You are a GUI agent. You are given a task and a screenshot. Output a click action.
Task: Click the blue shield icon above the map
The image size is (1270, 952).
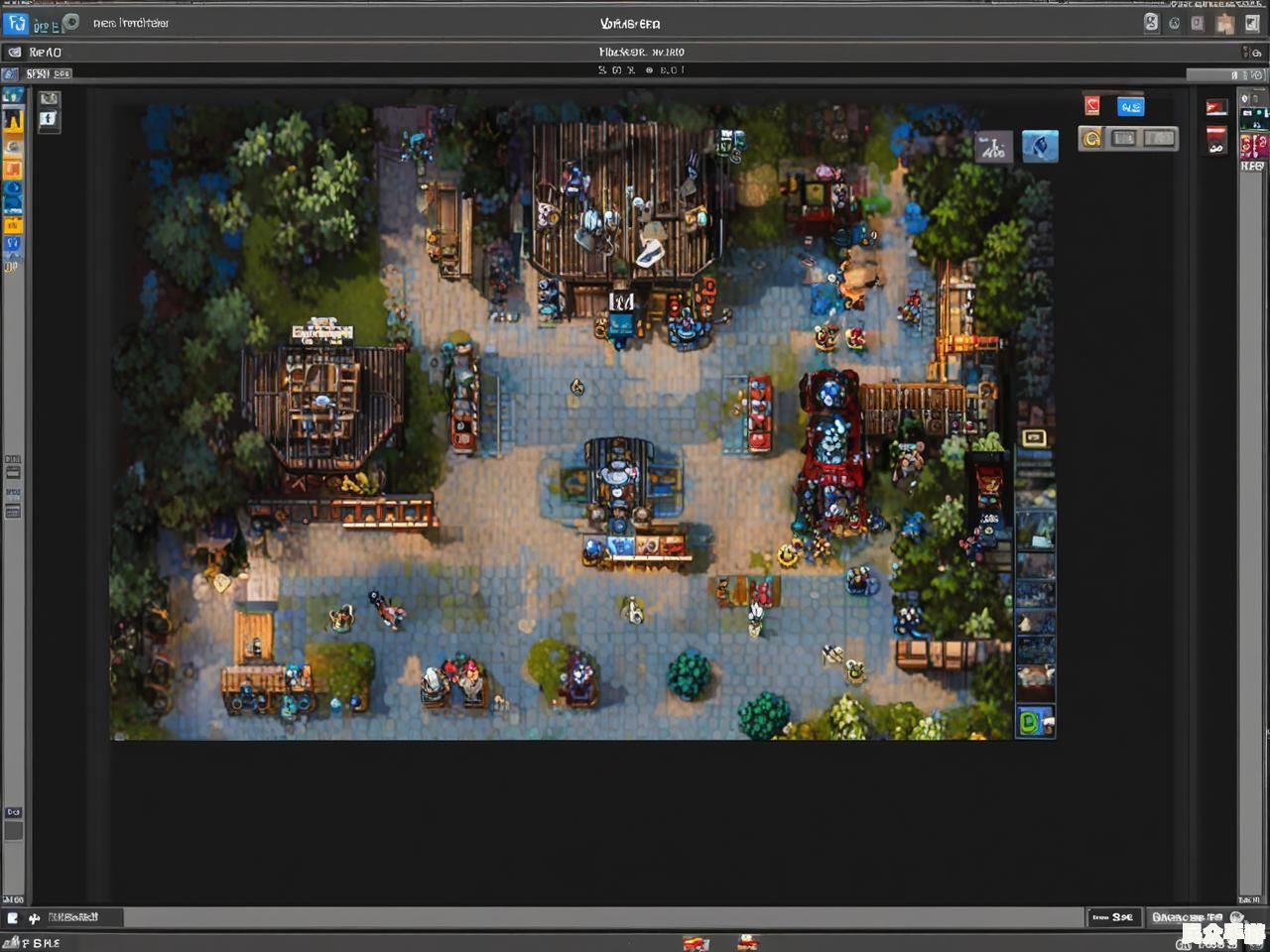(1040, 147)
